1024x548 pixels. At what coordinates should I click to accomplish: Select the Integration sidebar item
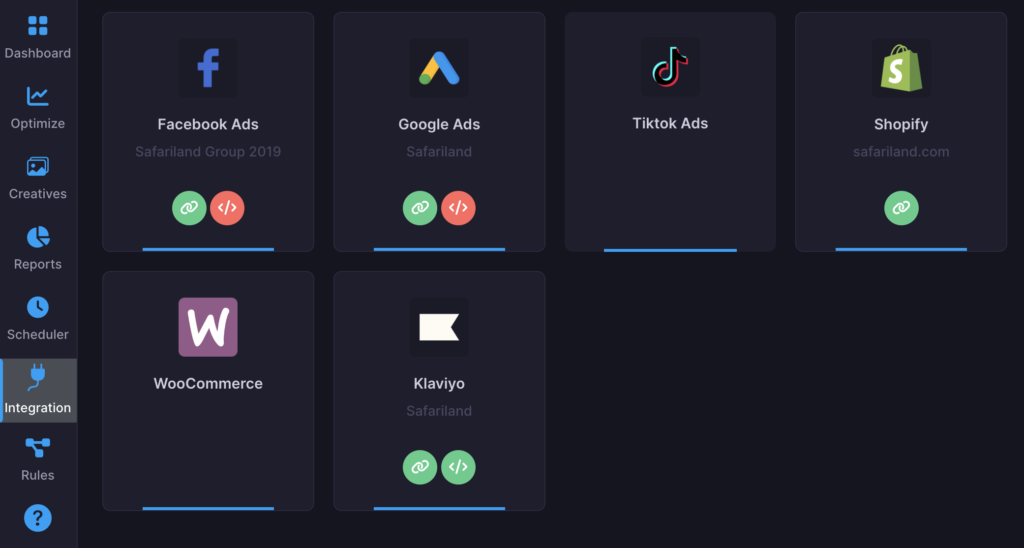click(38, 391)
